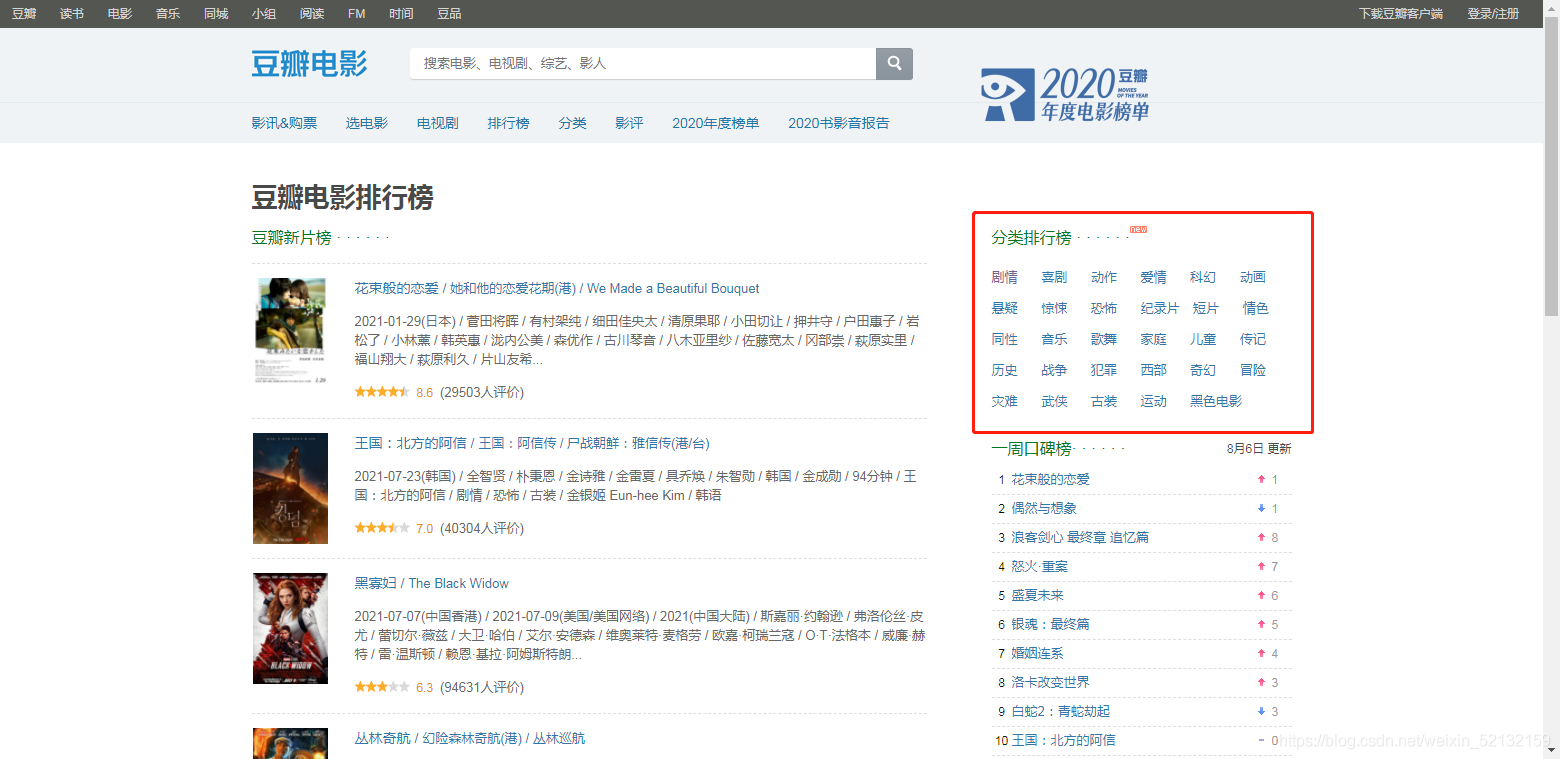Viewport: 1560px width, 759px height.
Task: Open 花束般的恋爱 poster thumbnail
Action: 291,331
